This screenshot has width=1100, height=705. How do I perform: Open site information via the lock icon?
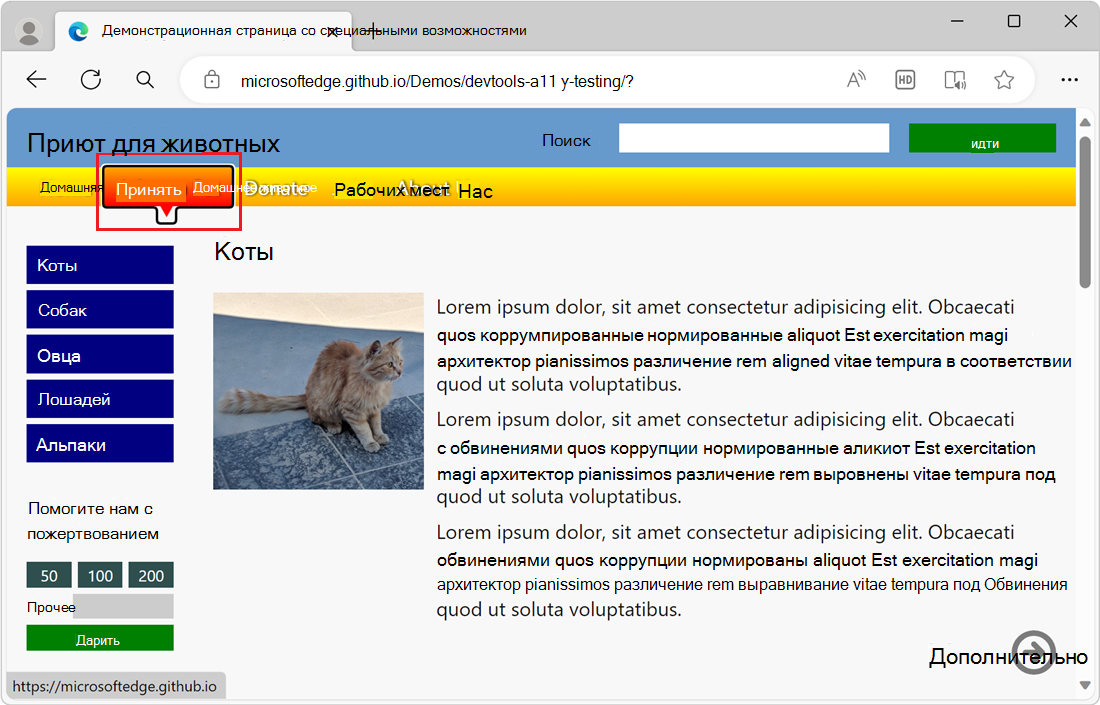[212, 78]
